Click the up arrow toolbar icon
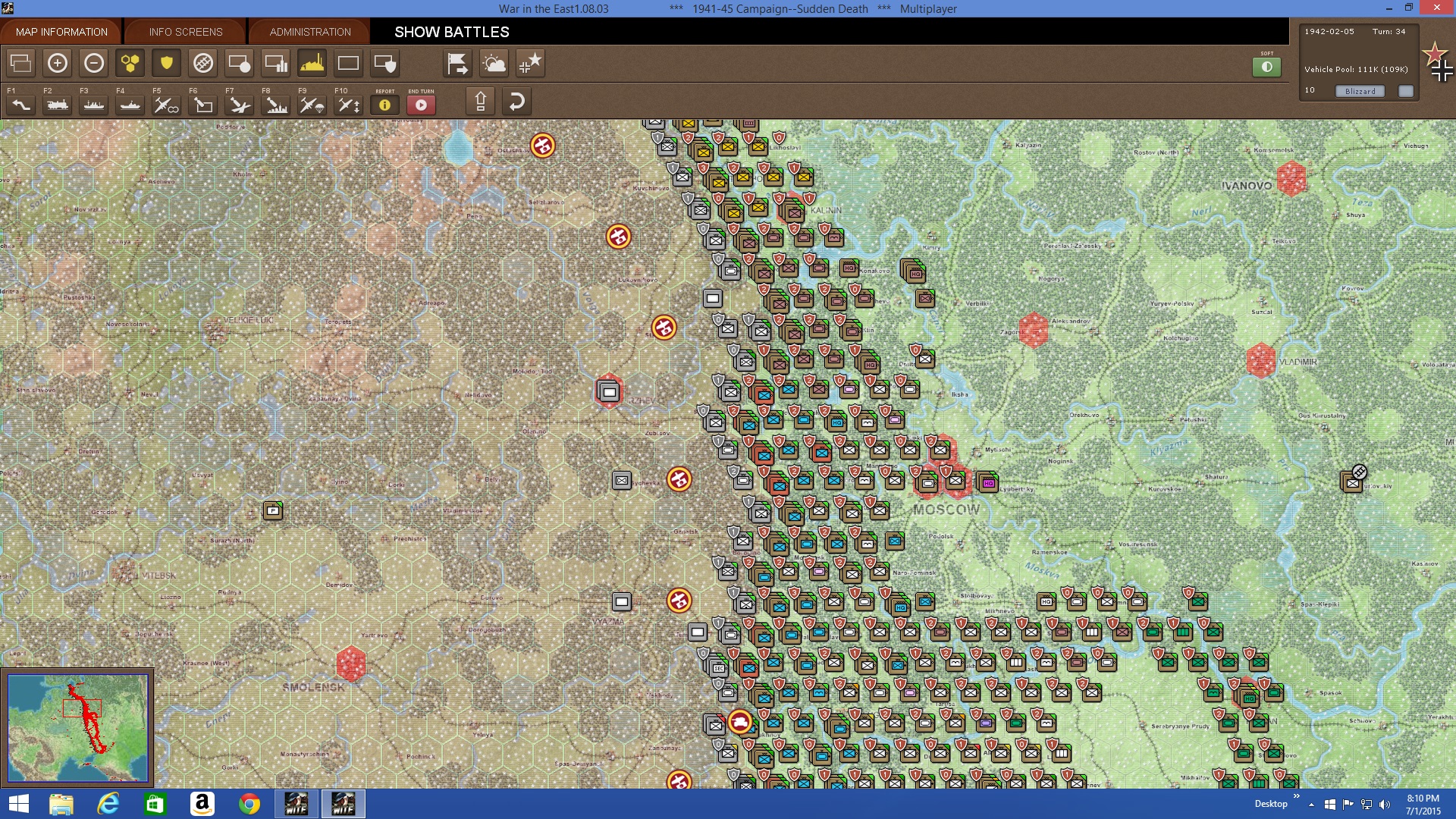1456x819 pixels. click(481, 101)
